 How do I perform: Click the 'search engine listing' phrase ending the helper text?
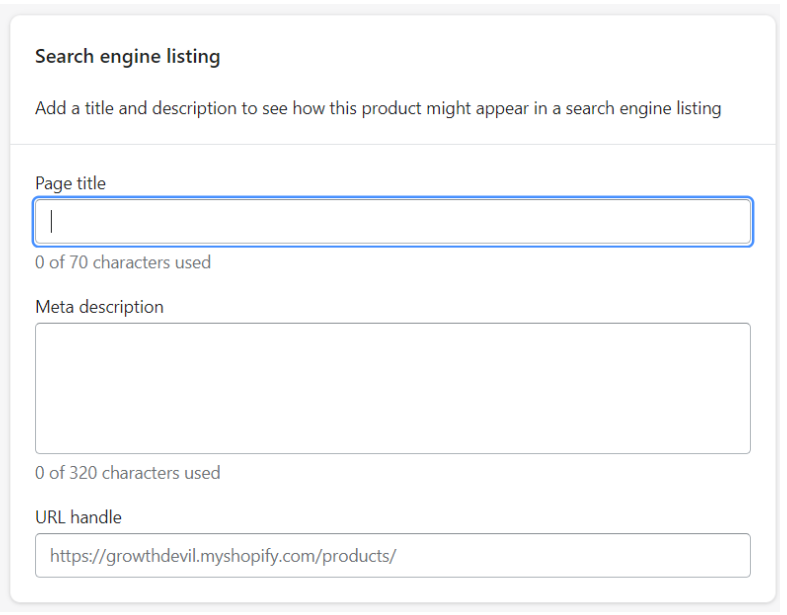click(643, 108)
